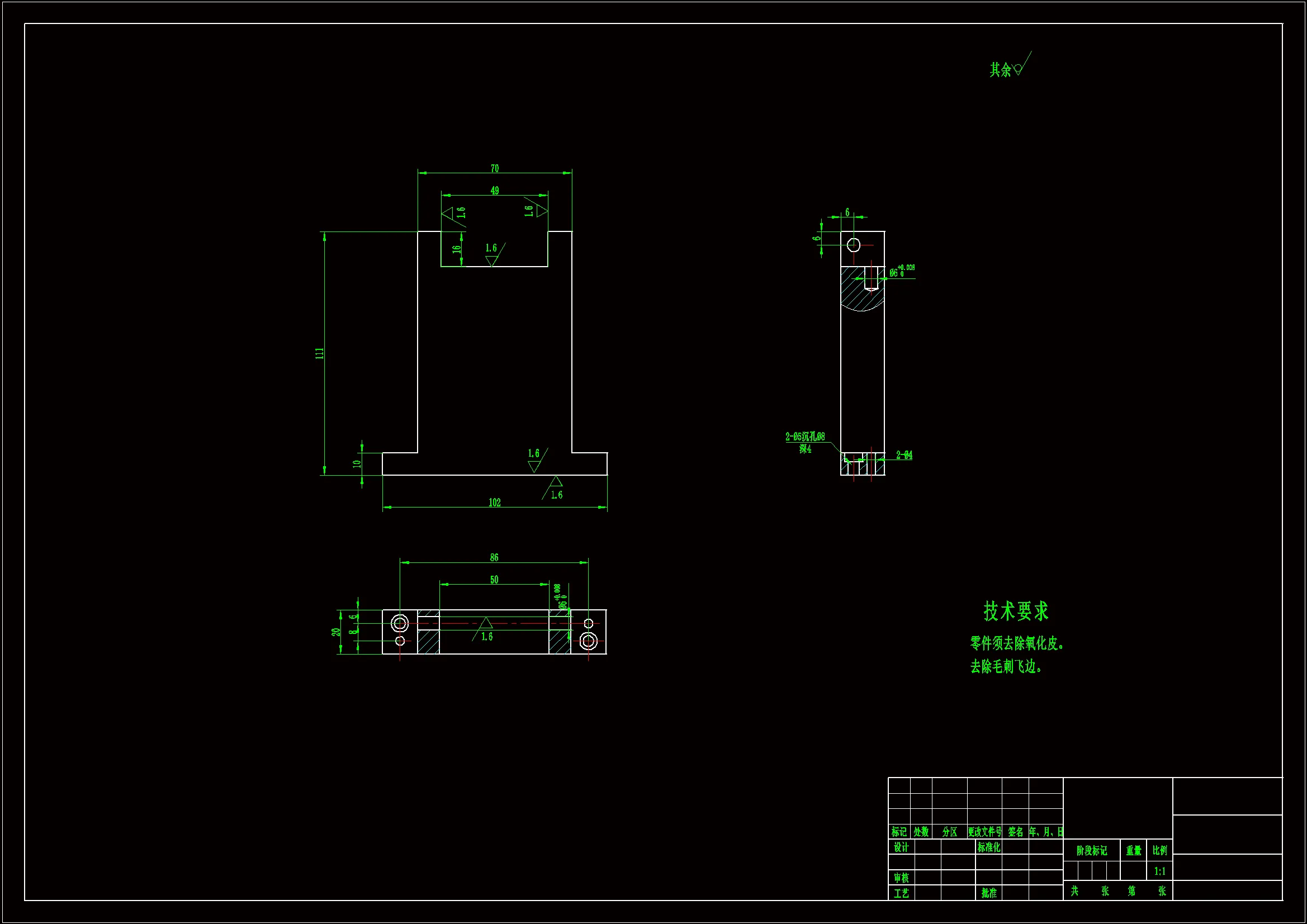Select the 102 base width dimension
This screenshot has height=924, width=1307.
click(x=494, y=502)
